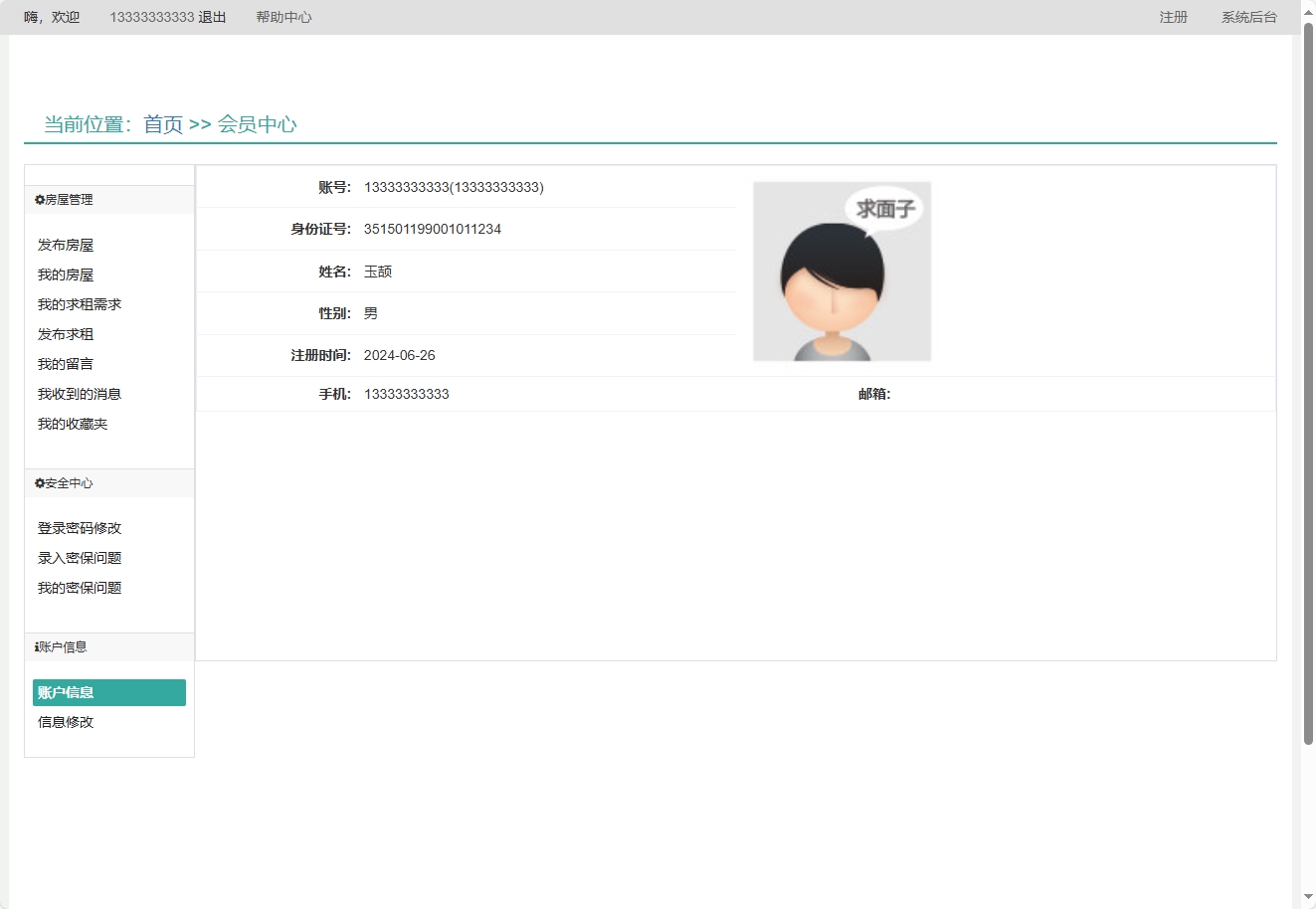Click the profile avatar image
Viewport: 1316px width, 909px height.
[843, 271]
